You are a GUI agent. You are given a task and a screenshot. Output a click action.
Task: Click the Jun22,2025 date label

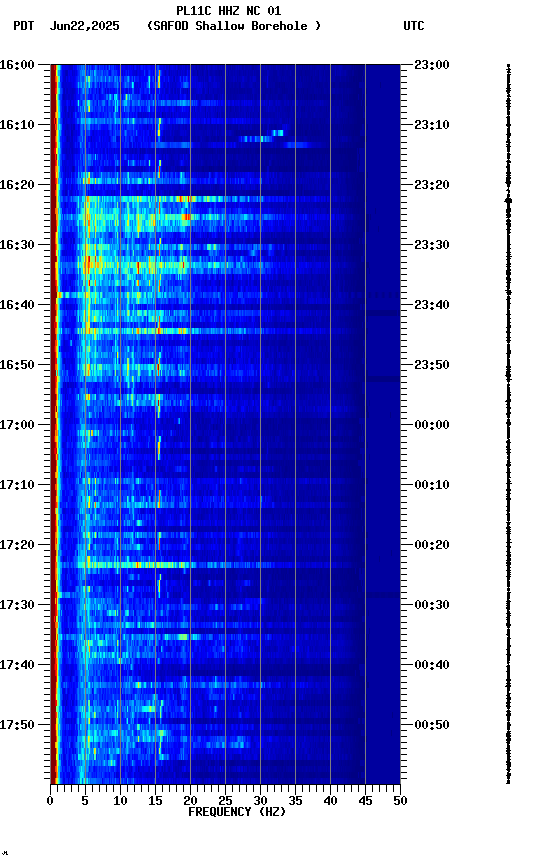[x=85, y=26]
